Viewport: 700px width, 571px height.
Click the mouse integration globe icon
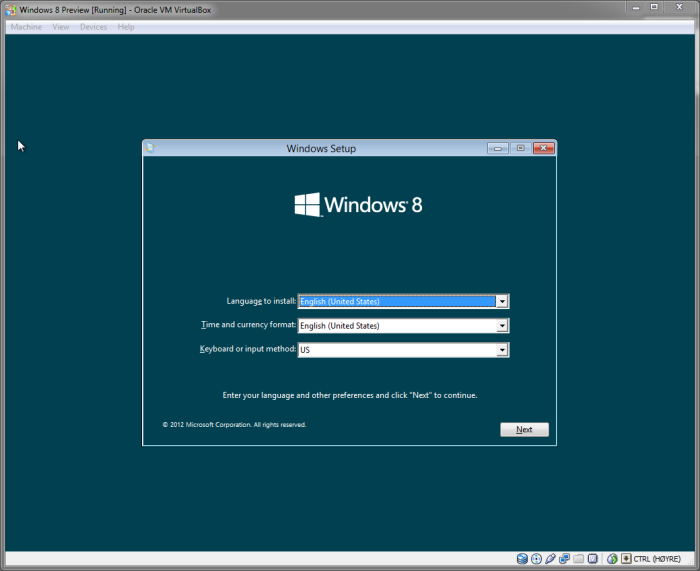point(612,558)
